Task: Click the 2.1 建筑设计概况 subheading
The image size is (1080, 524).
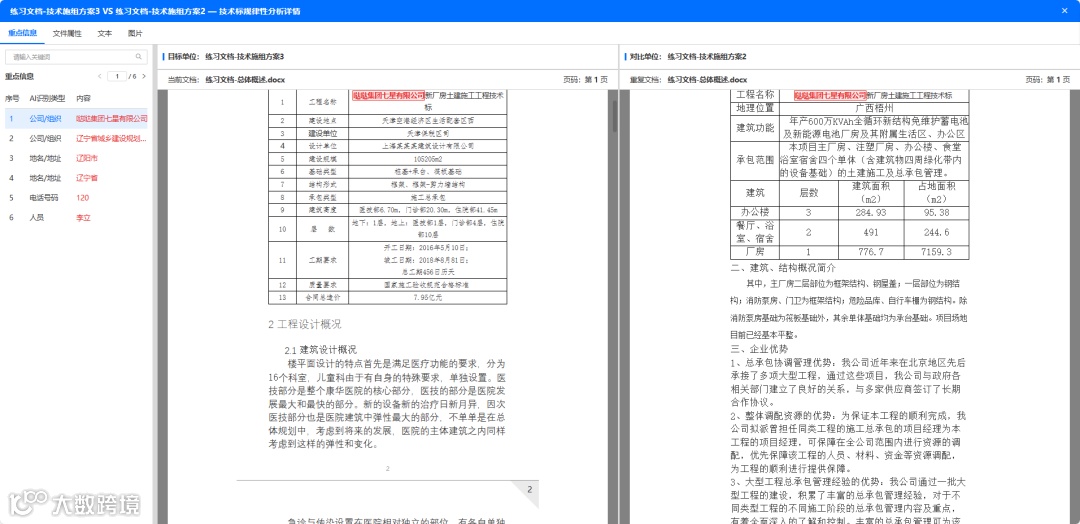Action: 320,350
